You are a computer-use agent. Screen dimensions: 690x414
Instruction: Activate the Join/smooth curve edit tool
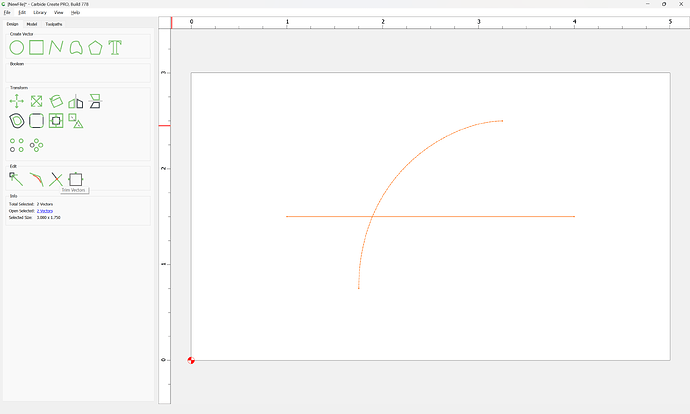click(37, 179)
